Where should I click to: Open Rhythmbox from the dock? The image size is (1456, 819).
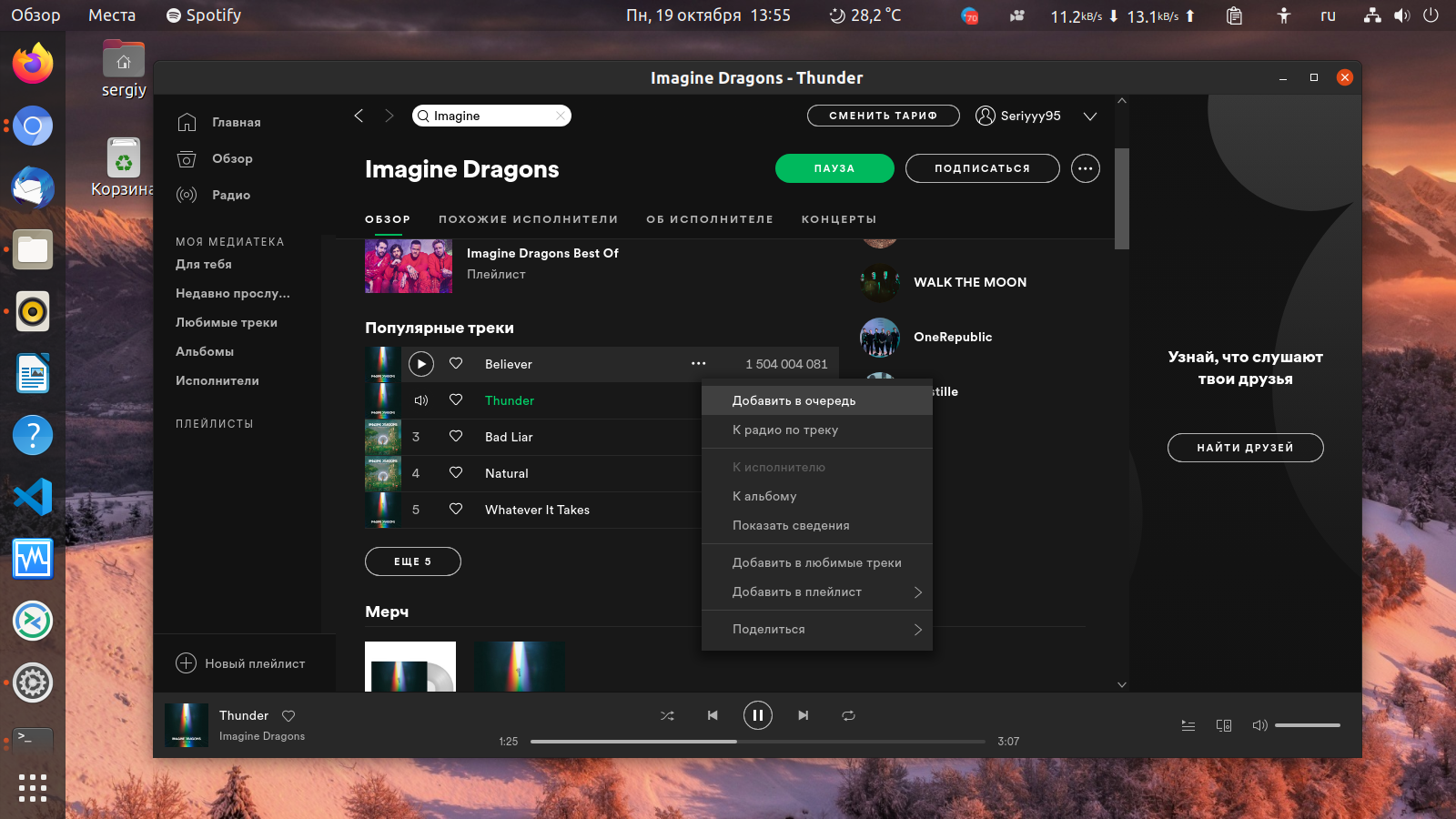point(33,311)
